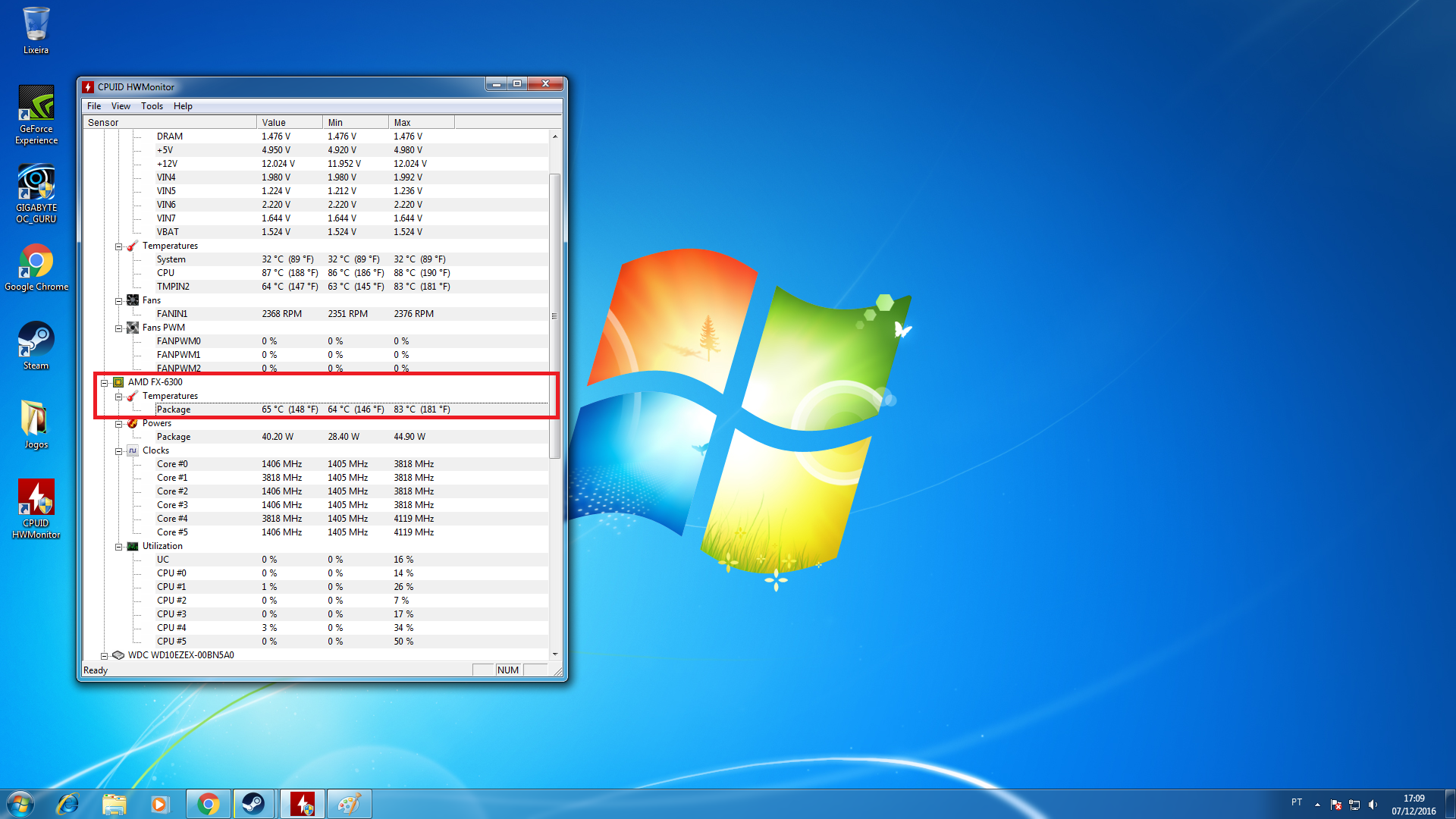Click the Utilization node icon
This screenshot has height=819, width=1456.
[133, 546]
